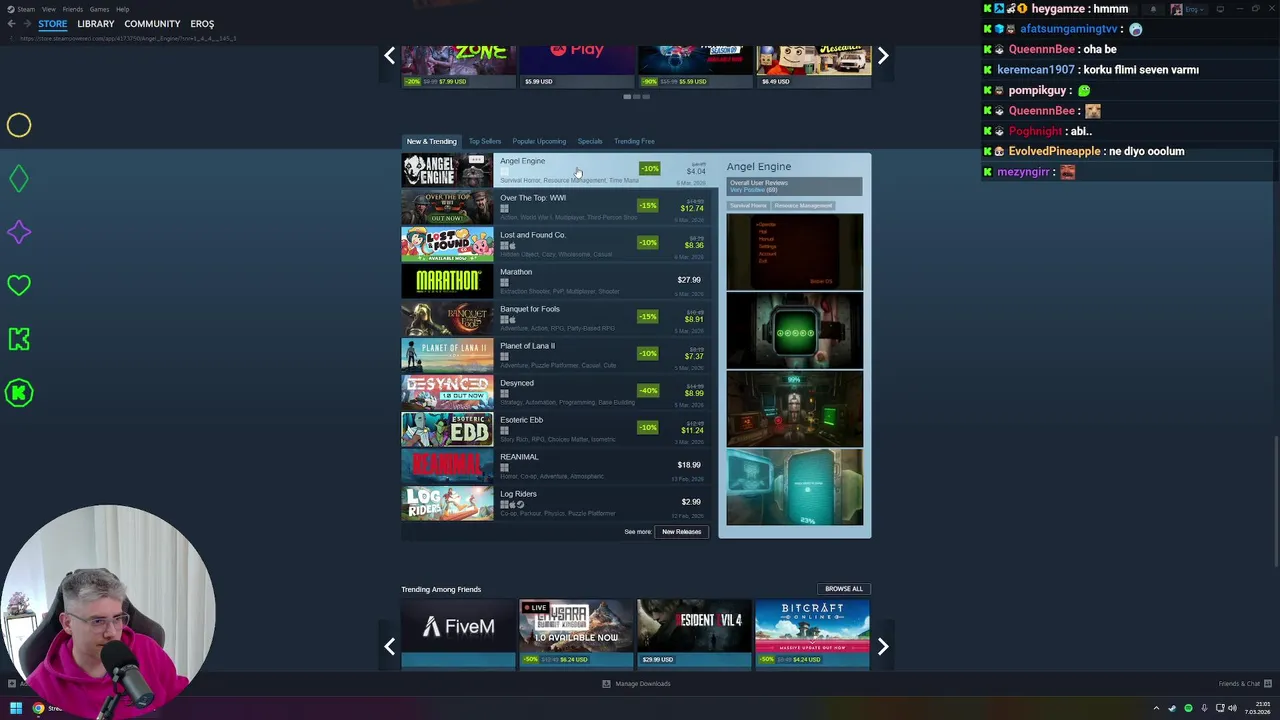Select the Popular Upcoming tab
The image size is (1280, 720).
point(539,141)
